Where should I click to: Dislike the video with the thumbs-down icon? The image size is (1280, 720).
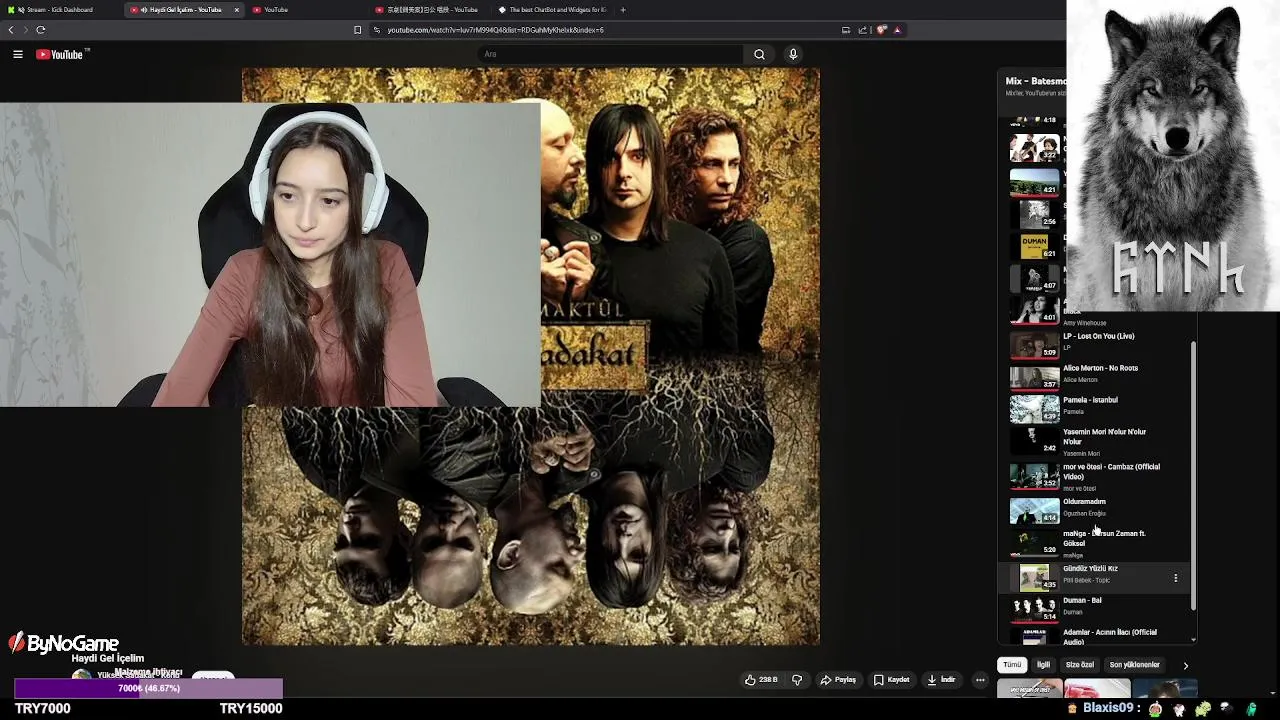(x=797, y=680)
